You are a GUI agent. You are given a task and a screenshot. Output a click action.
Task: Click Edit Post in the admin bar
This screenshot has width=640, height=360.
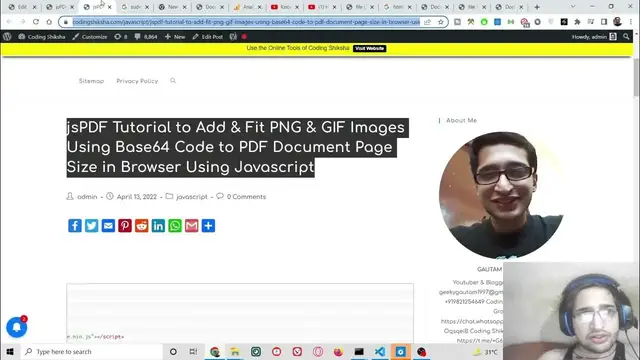coord(208,37)
